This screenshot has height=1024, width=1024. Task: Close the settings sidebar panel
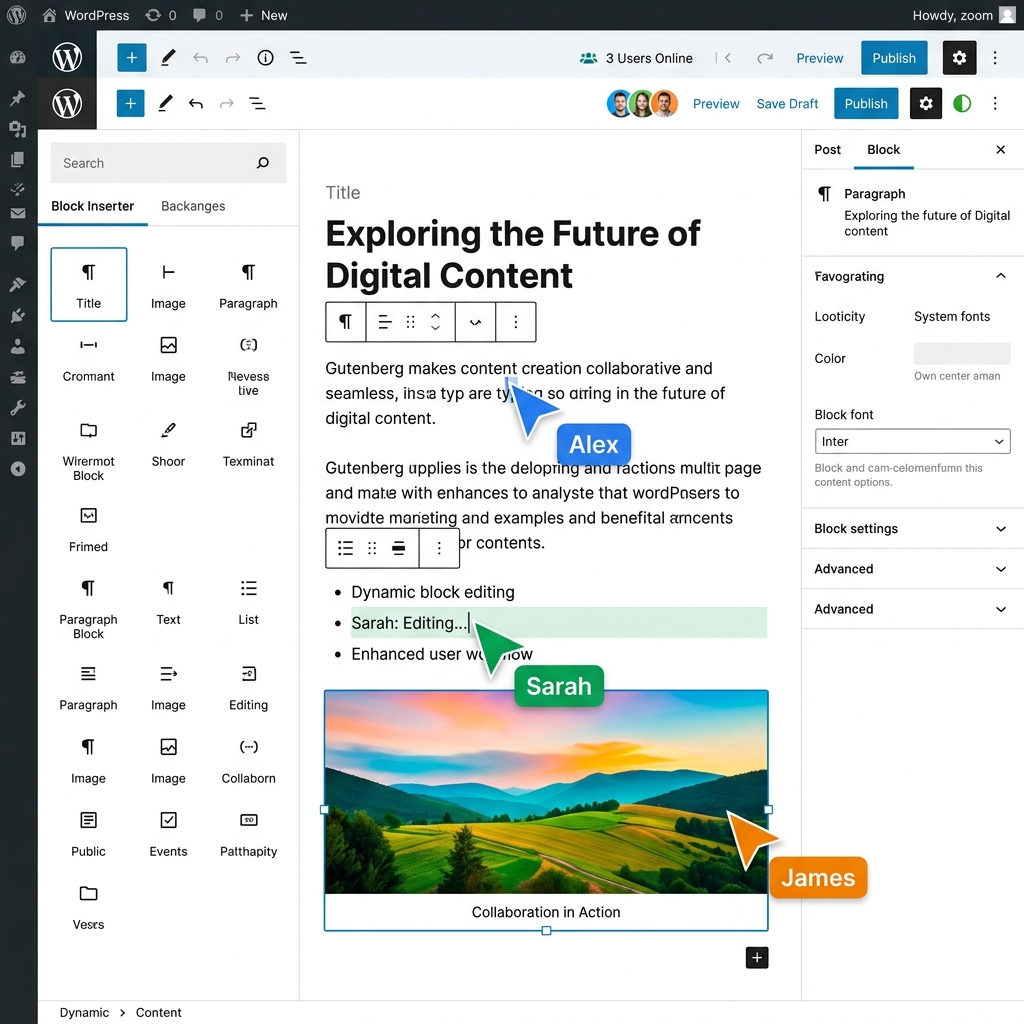(1000, 150)
